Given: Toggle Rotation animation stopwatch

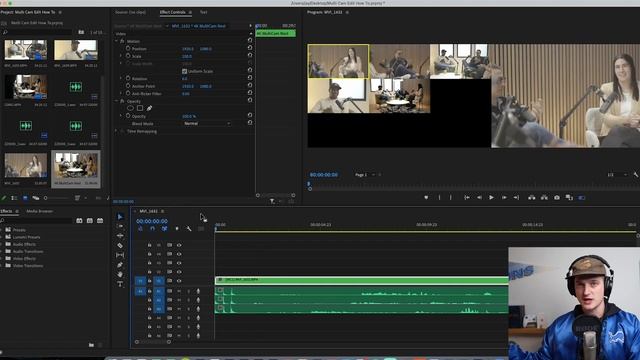Looking at the screenshot, I should tap(128, 78).
